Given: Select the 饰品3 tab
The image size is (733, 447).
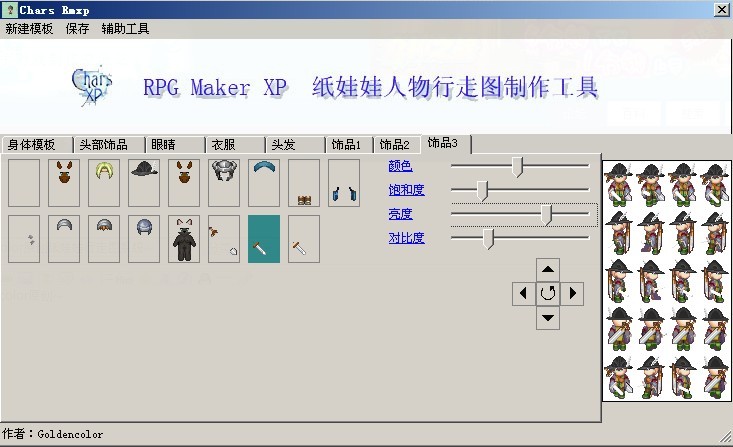Looking at the screenshot, I should pos(446,144).
